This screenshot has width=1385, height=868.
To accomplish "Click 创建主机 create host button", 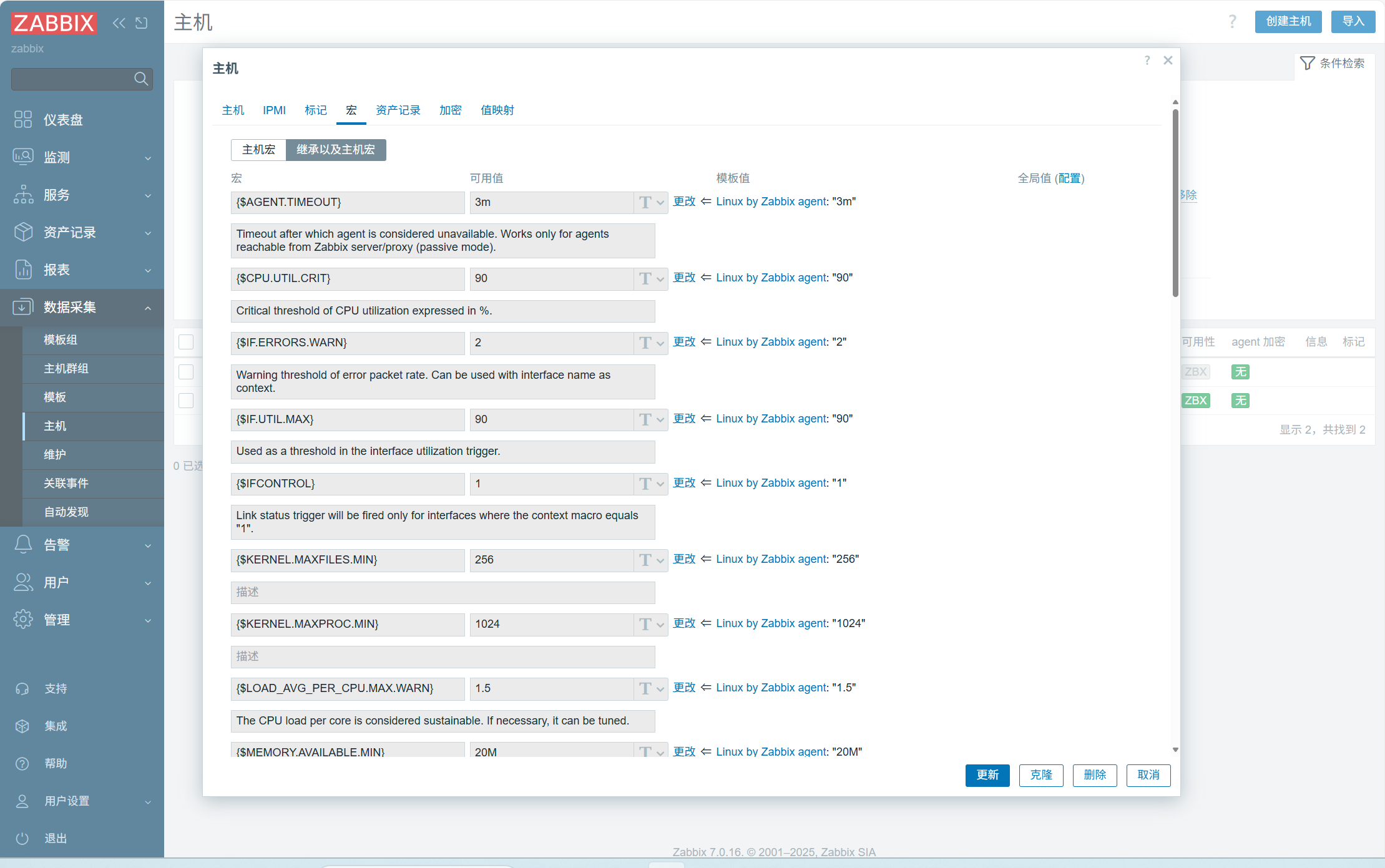I will 1288,22.
